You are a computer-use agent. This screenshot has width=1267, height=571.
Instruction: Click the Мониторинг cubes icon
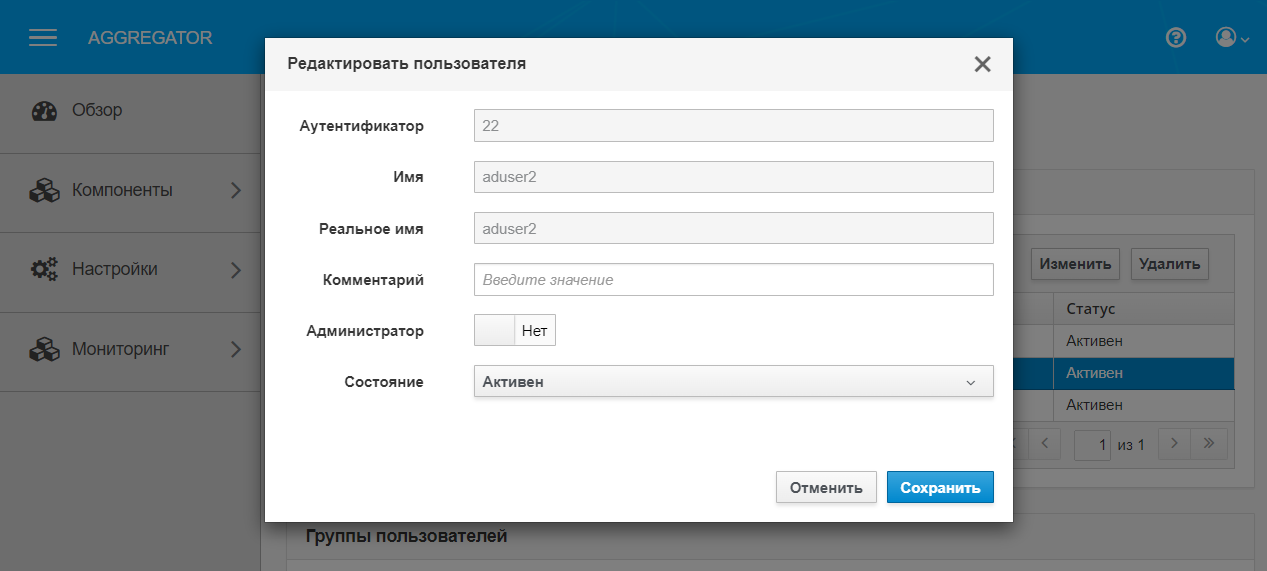(45, 350)
